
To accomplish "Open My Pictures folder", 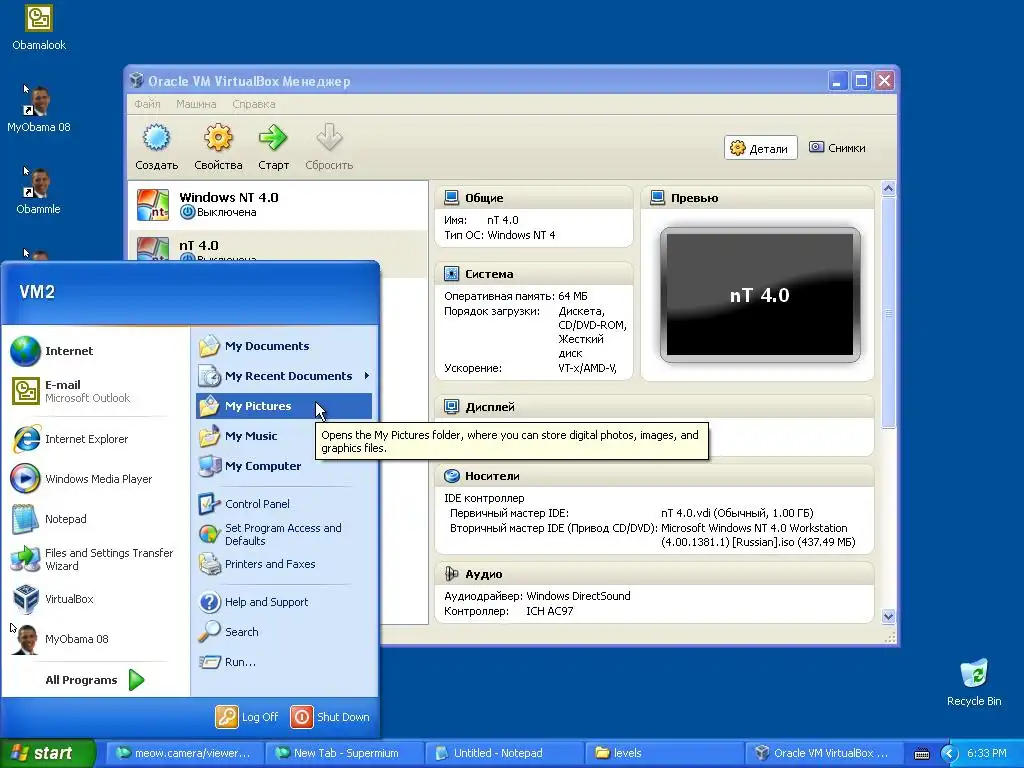I will tap(284, 406).
